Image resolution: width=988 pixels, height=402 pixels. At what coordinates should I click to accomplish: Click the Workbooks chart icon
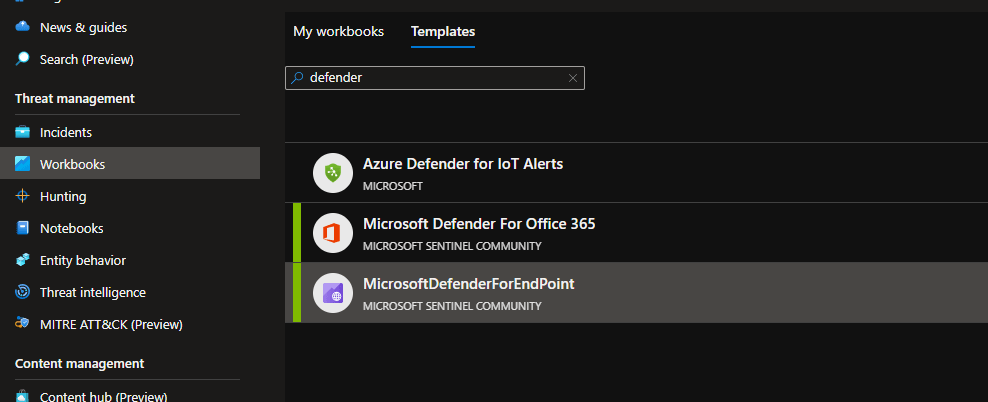(x=23, y=164)
